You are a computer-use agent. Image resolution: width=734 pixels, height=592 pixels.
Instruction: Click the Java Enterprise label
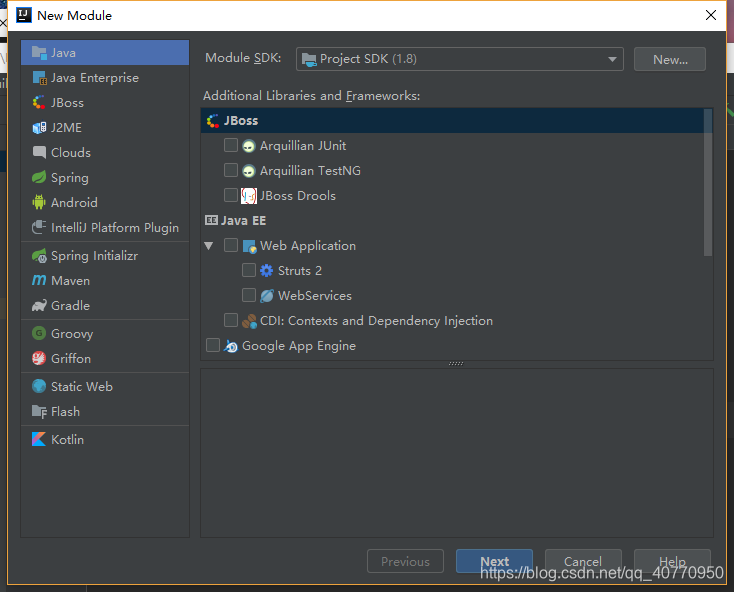point(95,78)
